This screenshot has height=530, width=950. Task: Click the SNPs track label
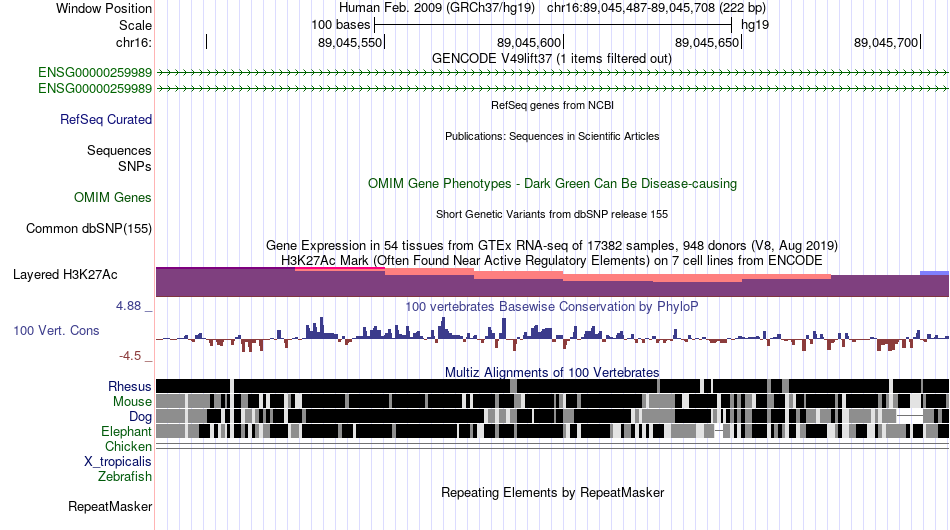click(x=135, y=166)
